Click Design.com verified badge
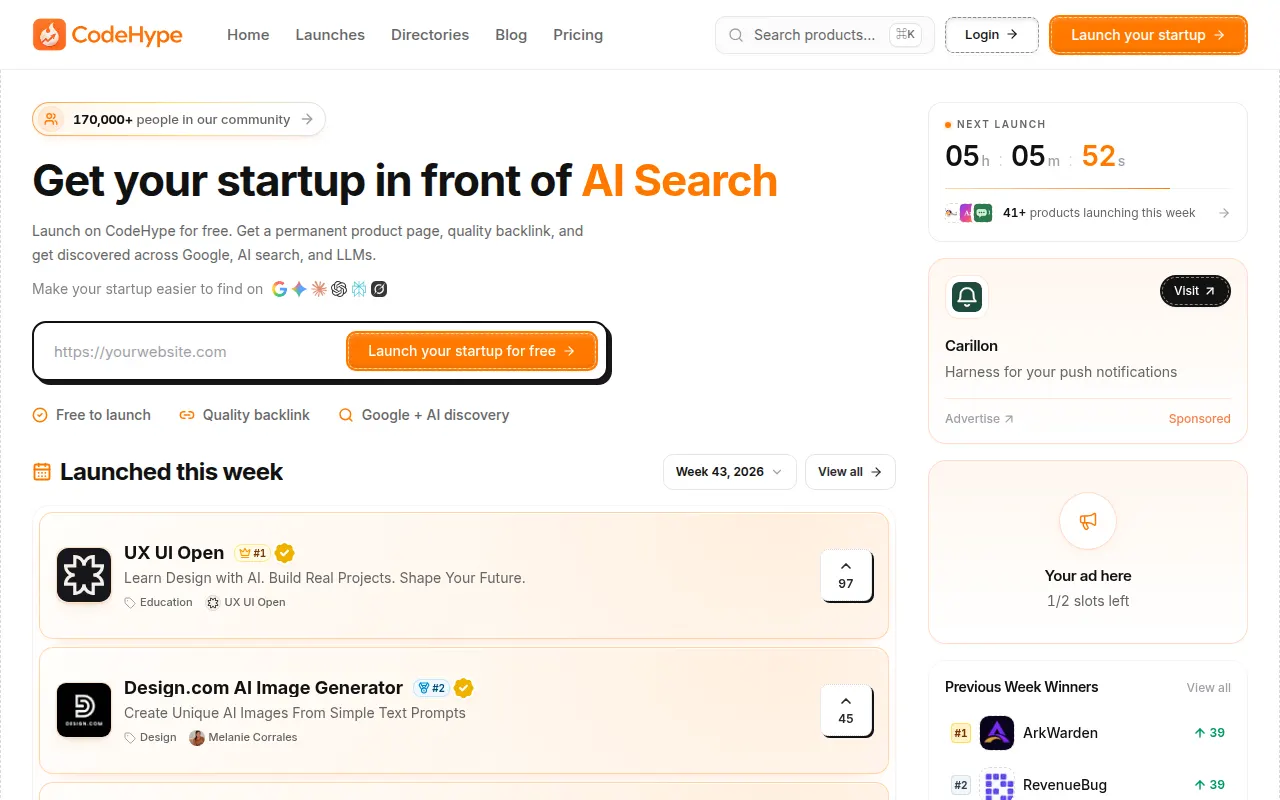 pos(464,688)
